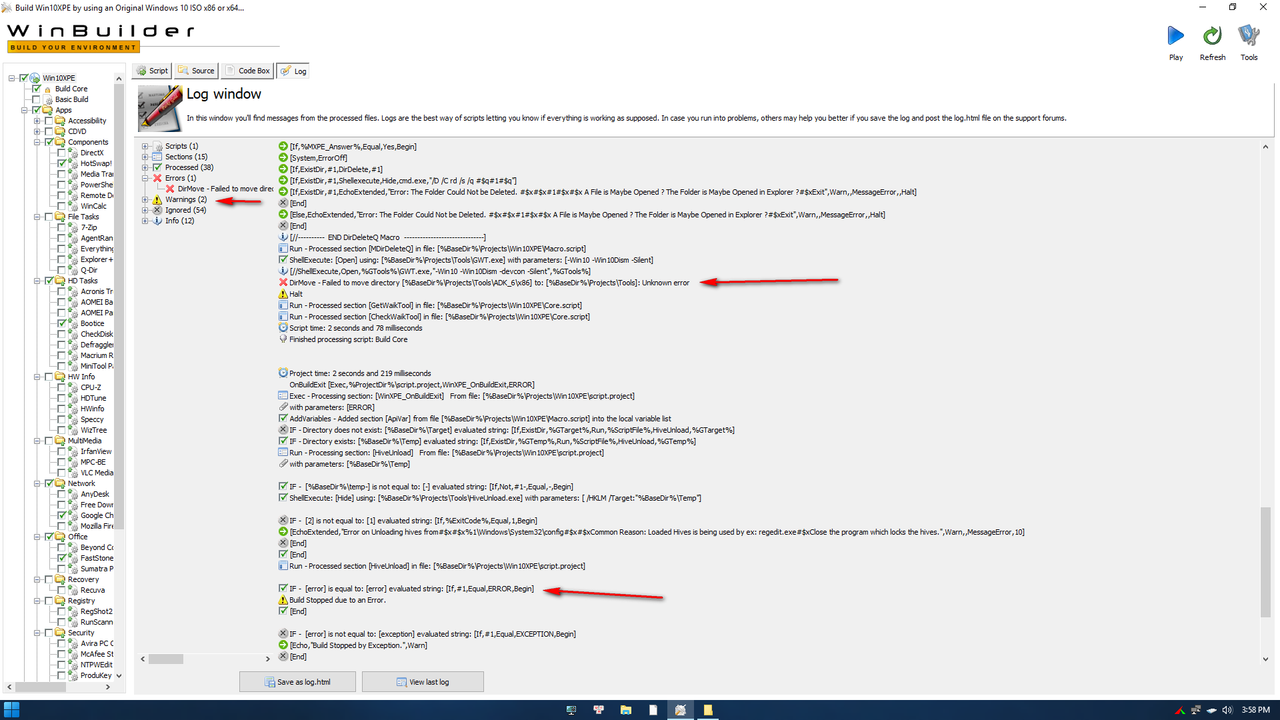Click Save as log.html button
The width and height of the screenshot is (1280, 720).
297,682
